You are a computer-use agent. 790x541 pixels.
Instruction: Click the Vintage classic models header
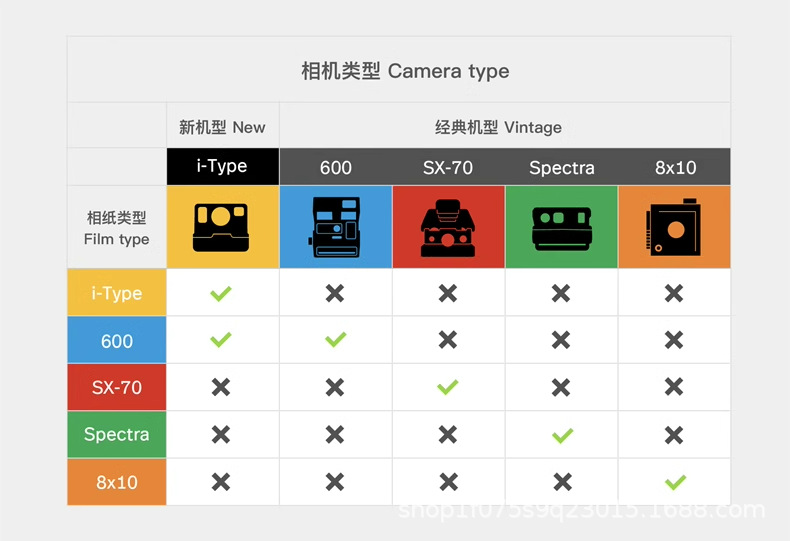coord(498,127)
